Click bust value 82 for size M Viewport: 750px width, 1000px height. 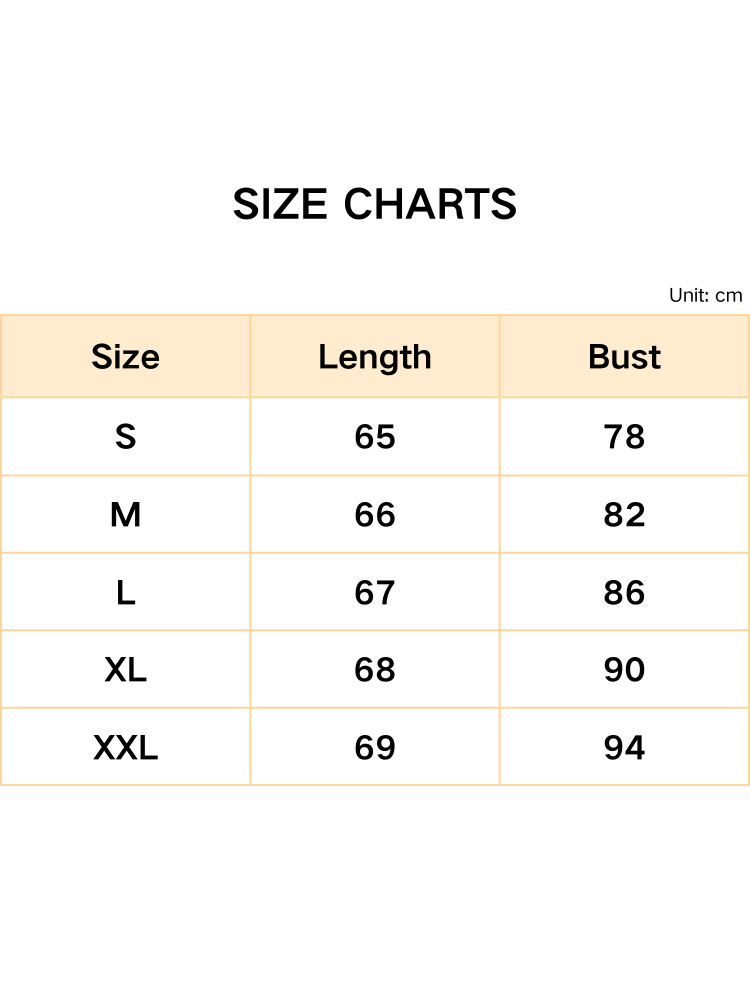(x=624, y=515)
